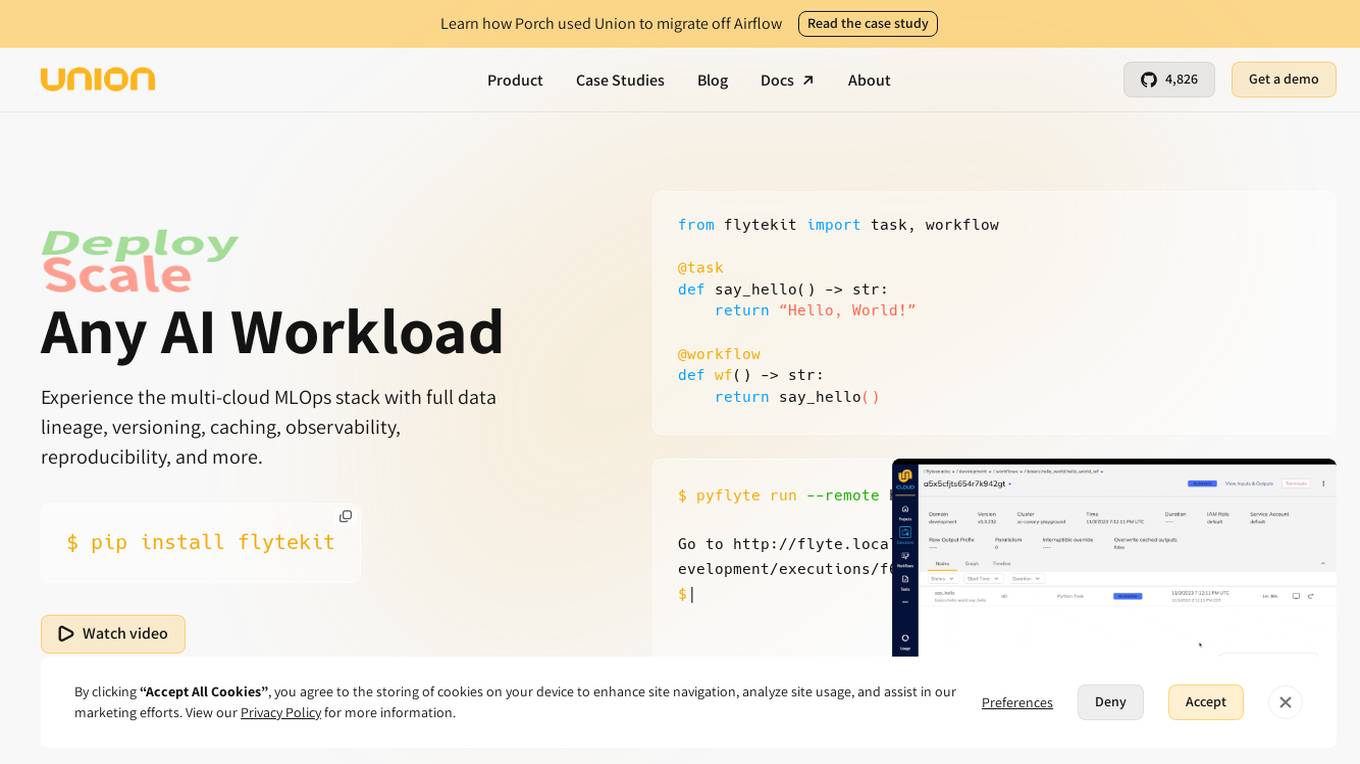Close the cookie banner with X

click(x=1285, y=702)
